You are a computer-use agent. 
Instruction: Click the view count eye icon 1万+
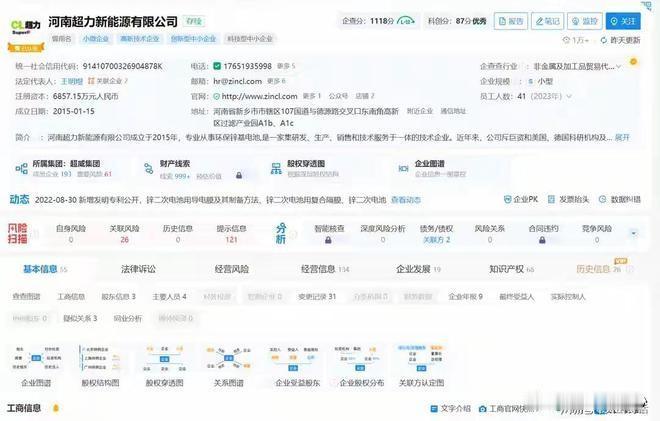pos(566,40)
